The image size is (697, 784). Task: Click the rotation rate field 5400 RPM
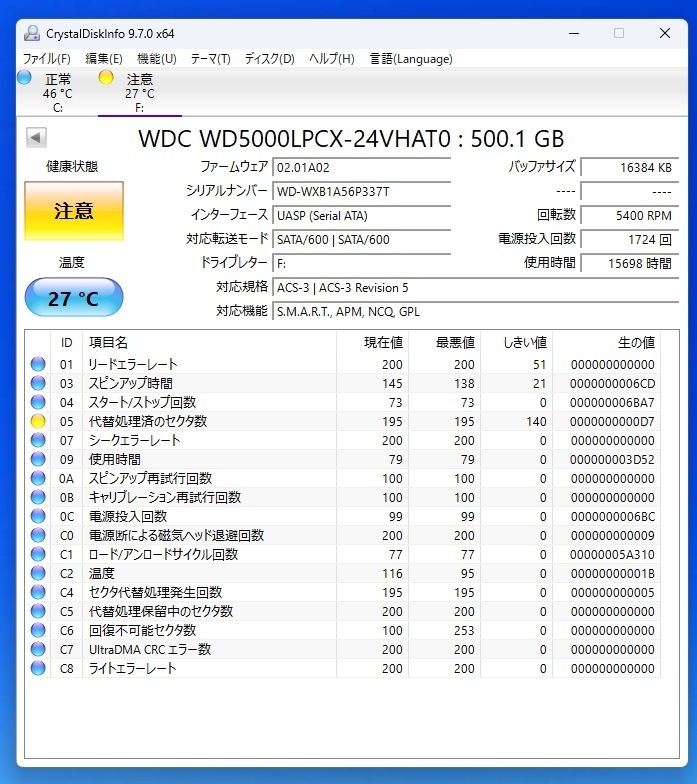click(x=630, y=216)
